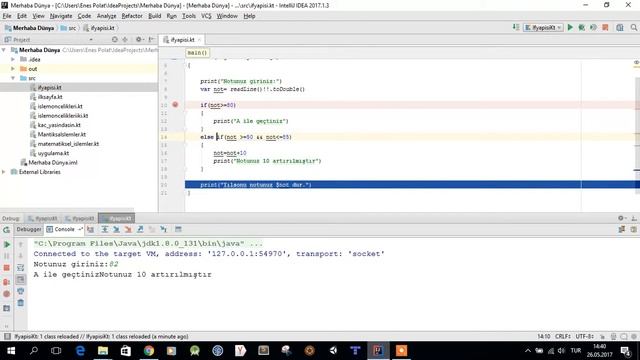The width and height of the screenshot is (640, 360).
Task: Open Microsoft Edge from the taskbar
Action: coord(80,351)
